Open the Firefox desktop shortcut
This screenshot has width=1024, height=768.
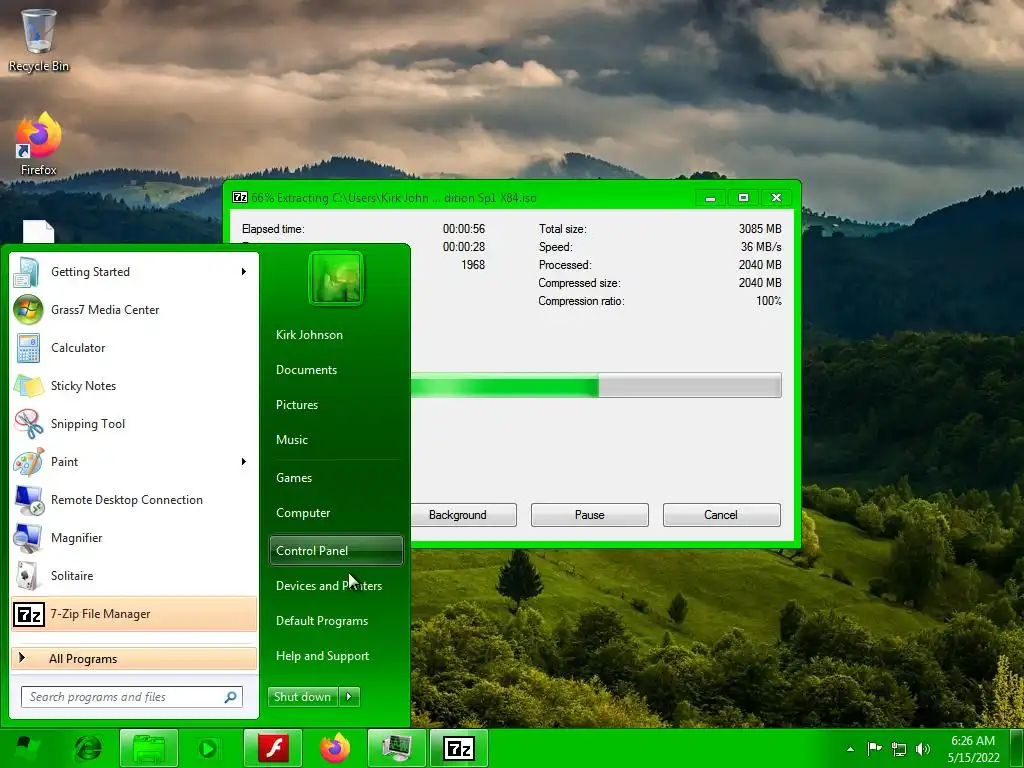coord(39,144)
